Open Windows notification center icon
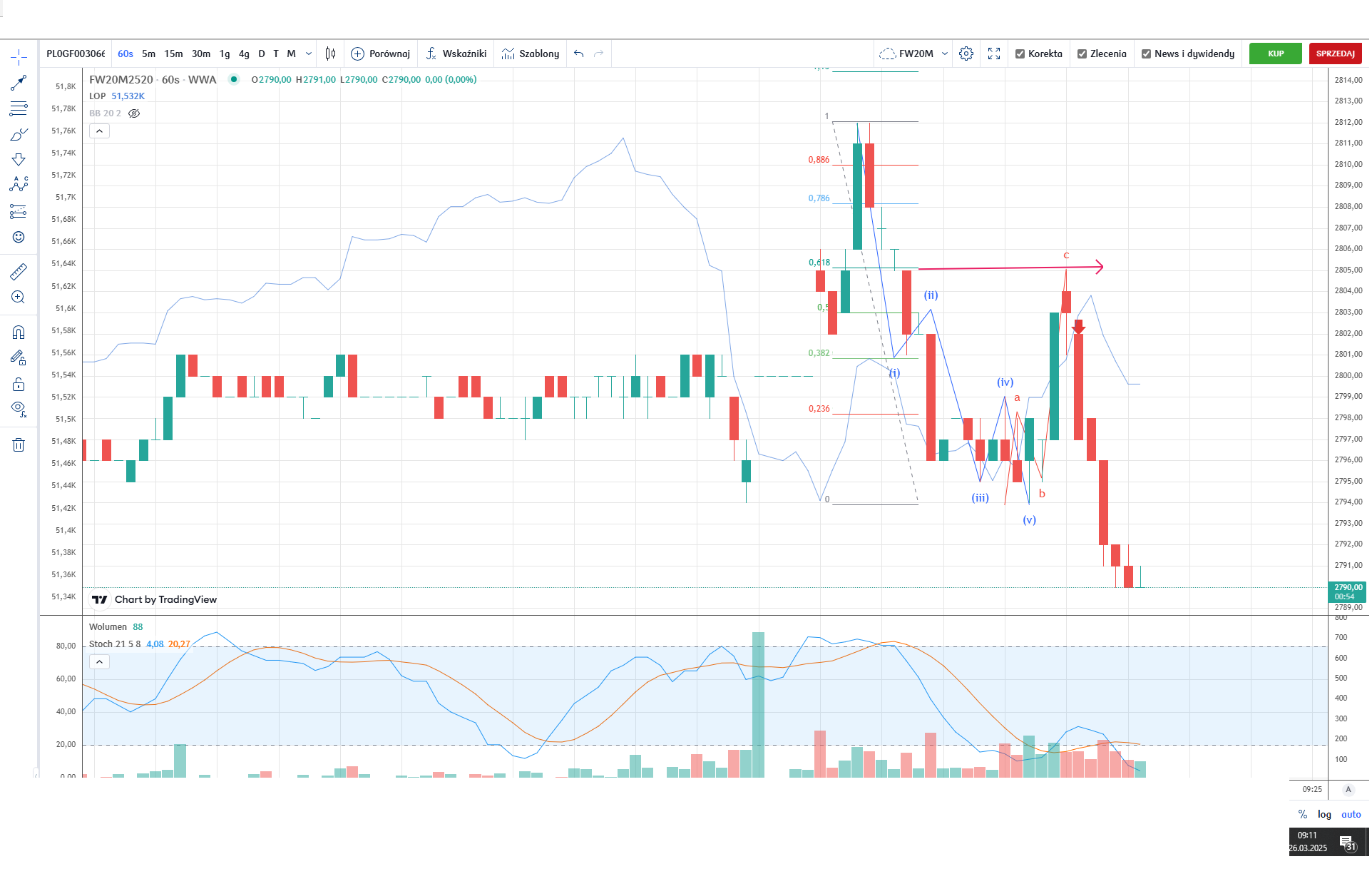This screenshot has height=869, width=1372. pyautogui.click(x=1347, y=843)
